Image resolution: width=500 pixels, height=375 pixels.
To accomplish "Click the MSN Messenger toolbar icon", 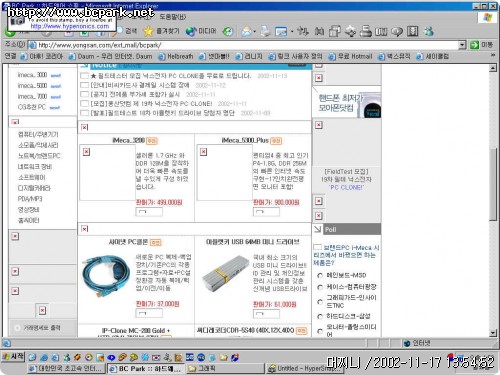I will point(429,31).
